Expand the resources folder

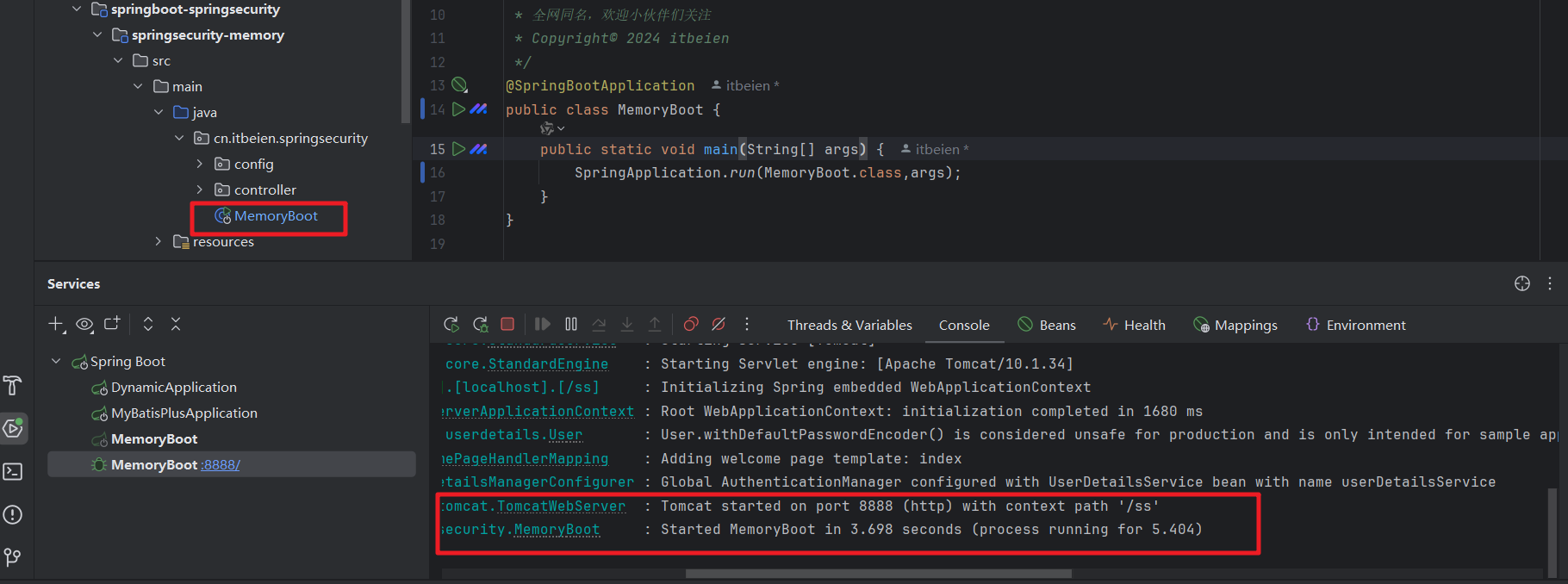pyautogui.click(x=159, y=241)
